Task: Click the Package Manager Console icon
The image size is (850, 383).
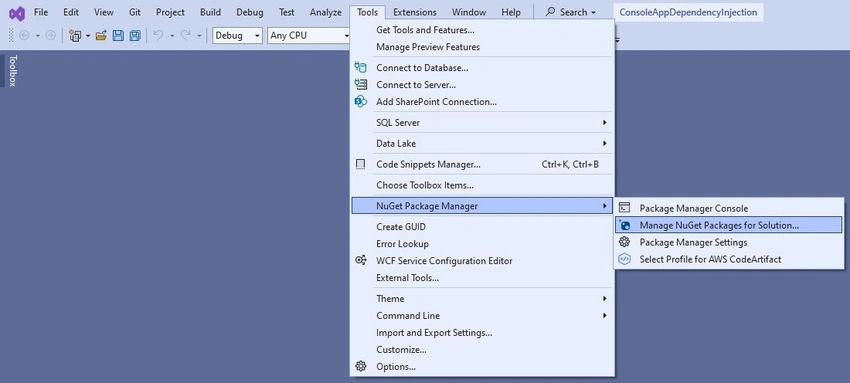Action: tap(624, 208)
